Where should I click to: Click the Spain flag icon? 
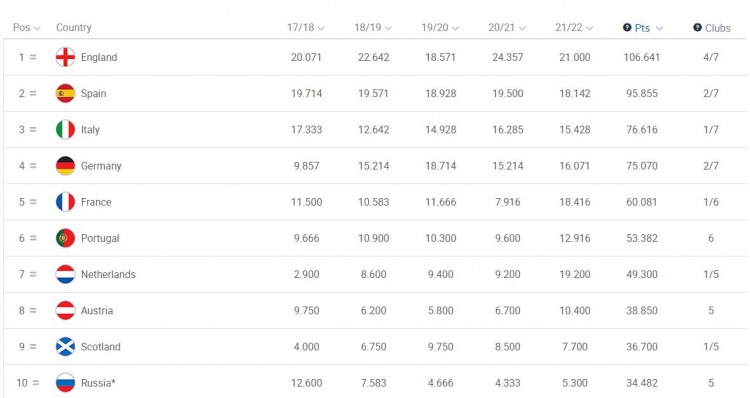coord(65,93)
